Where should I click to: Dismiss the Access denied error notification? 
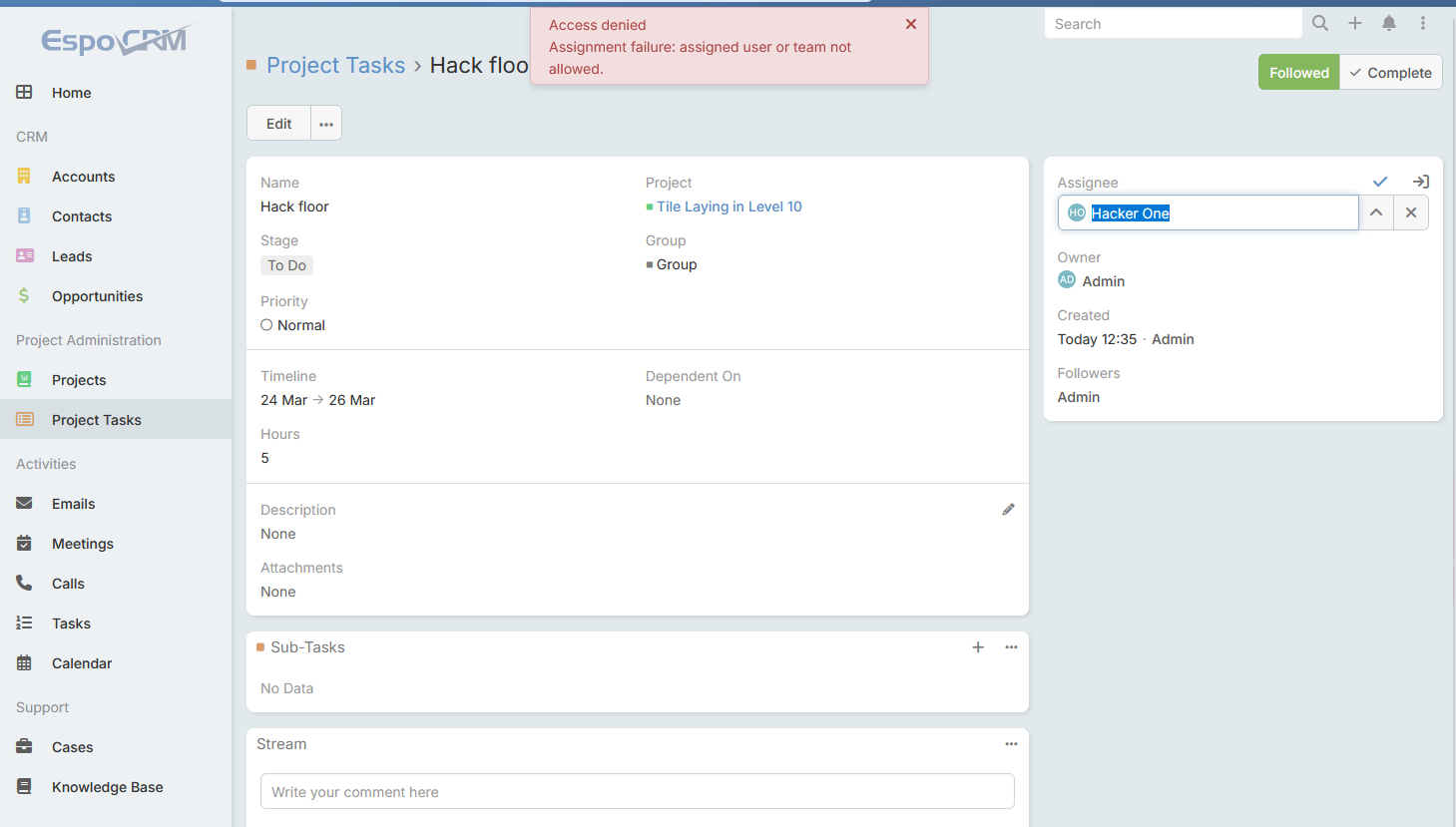(x=910, y=24)
